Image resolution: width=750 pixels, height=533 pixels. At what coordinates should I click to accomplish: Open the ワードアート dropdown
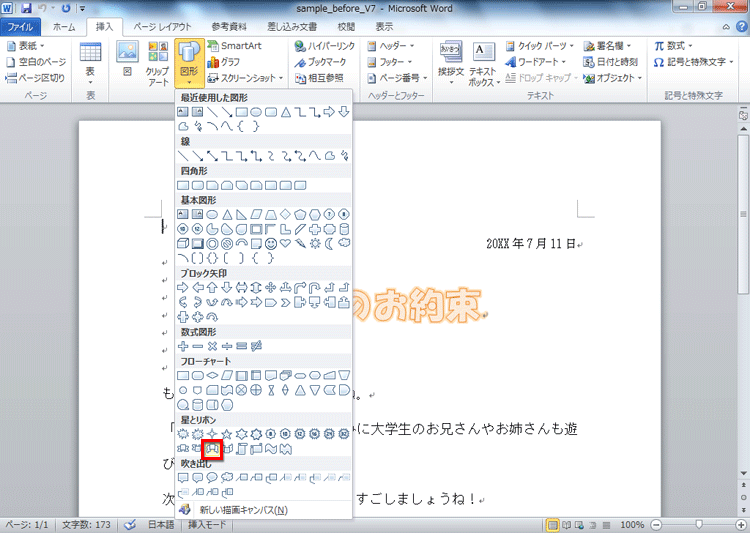click(x=536, y=62)
